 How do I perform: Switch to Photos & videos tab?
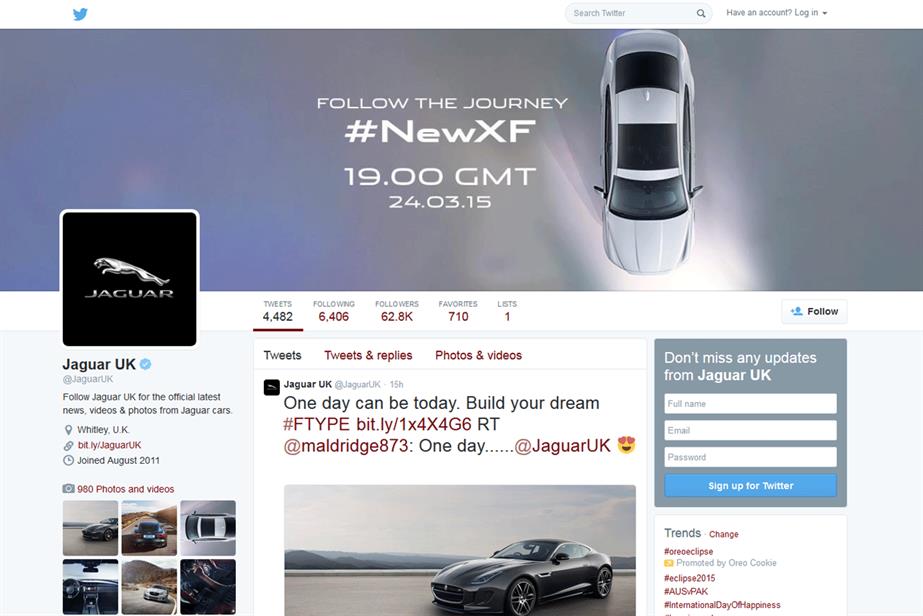pyautogui.click(x=479, y=355)
